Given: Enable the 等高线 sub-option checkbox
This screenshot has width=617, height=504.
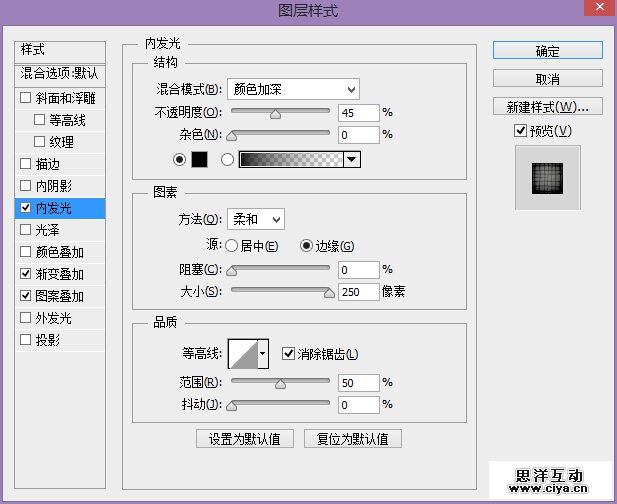Looking at the screenshot, I should tap(39, 120).
